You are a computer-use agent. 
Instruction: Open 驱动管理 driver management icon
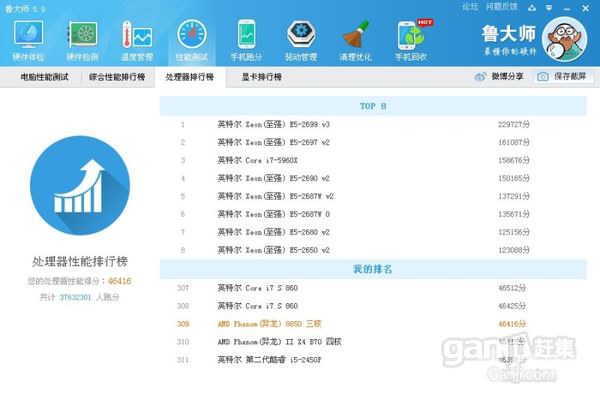(301, 40)
